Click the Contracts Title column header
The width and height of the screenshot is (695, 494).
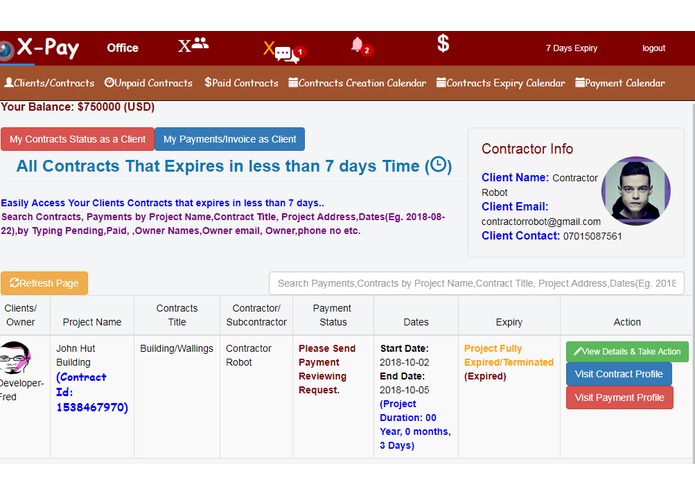point(177,315)
